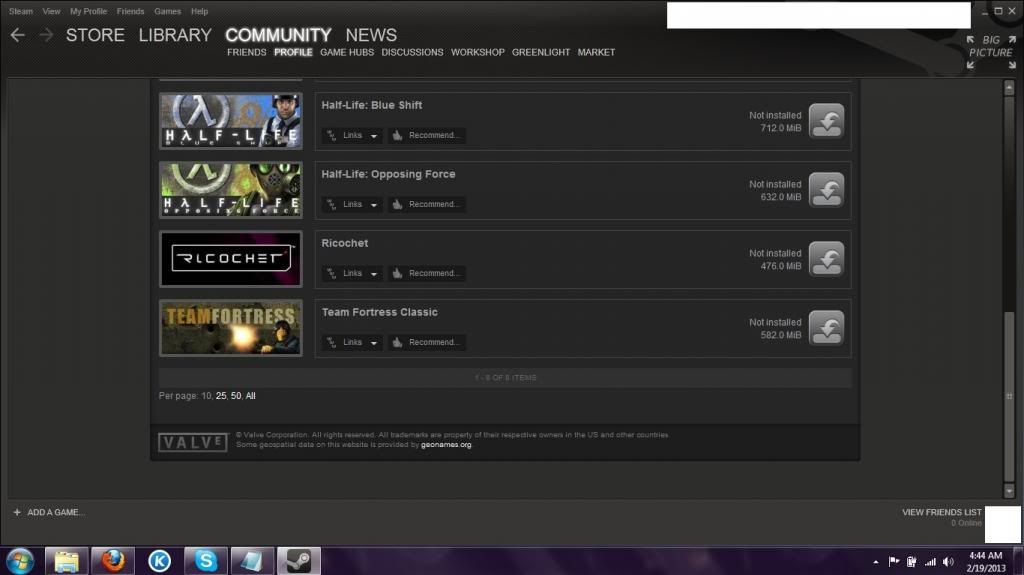Expand Links dropdown for Blue Shift
Image resolution: width=1024 pixels, height=575 pixels.
[352, 135]
